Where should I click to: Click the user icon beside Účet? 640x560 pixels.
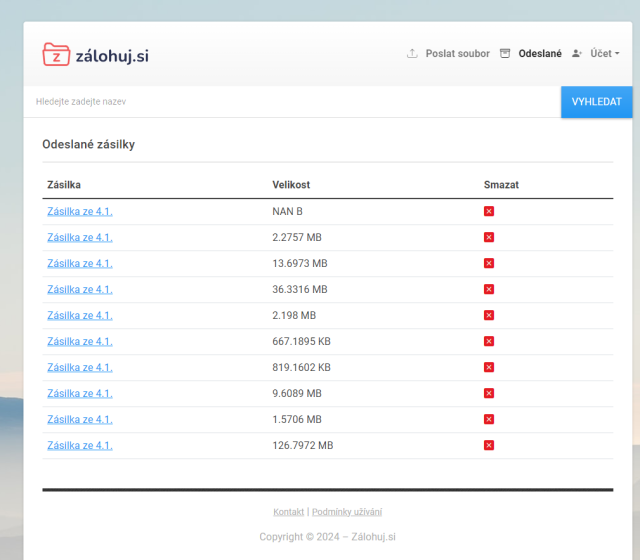click(577, 54)
